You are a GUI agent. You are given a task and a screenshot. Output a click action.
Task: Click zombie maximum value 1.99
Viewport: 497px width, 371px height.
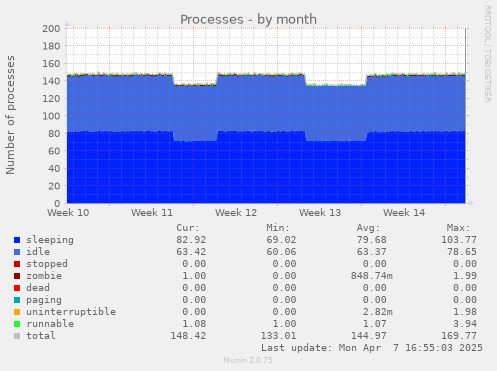[465, 276]
